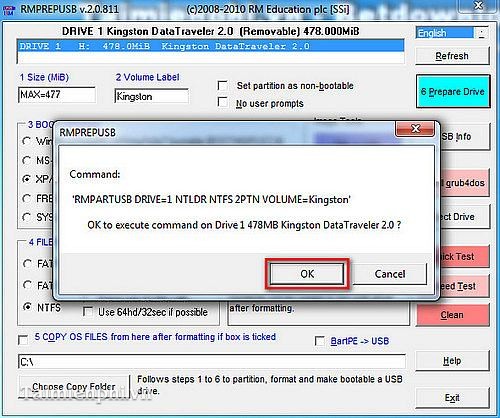This screenshot has height=418, width=500.
Task: Toggle Use 64hd/32sec if possible
Action: coord(88,312)
